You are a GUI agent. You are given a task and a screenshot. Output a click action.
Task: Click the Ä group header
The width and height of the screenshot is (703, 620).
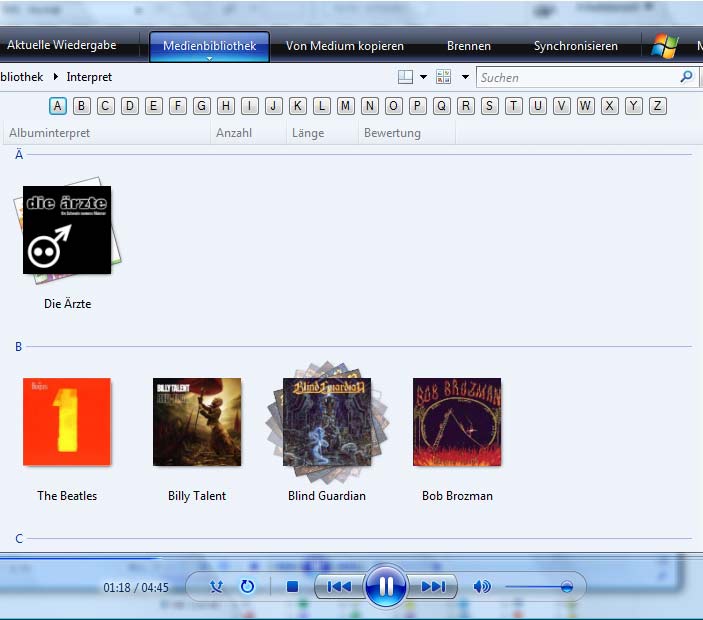coord(19,155)
